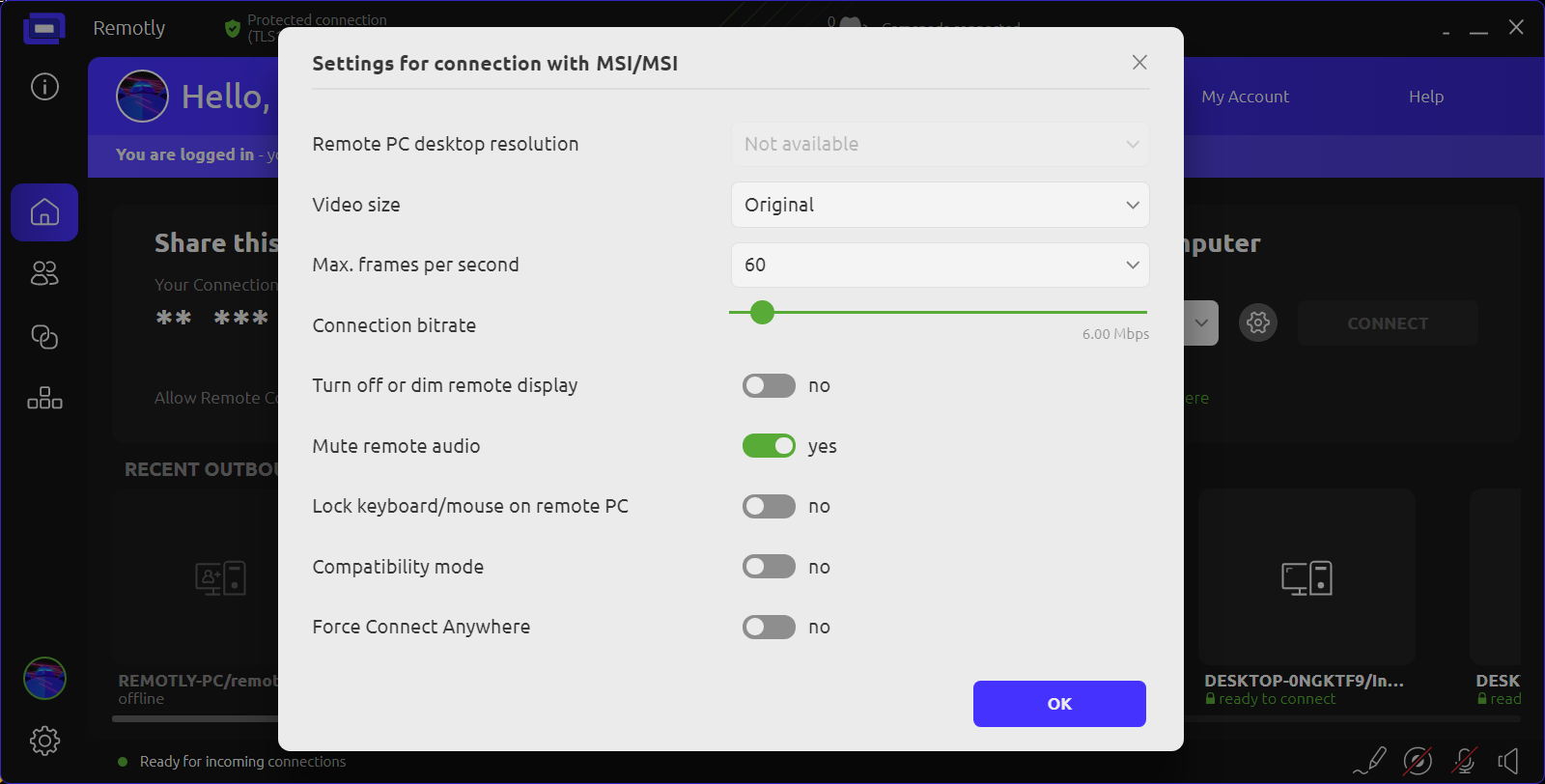
Task: Click the drawing pen icon at bottom
Action: pos(1370,761)
